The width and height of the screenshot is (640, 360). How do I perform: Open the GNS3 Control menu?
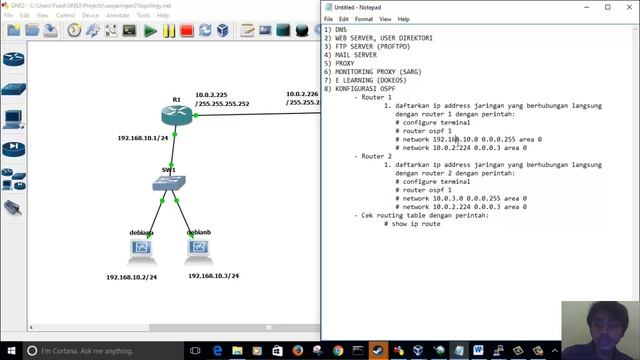pos(65,15)
